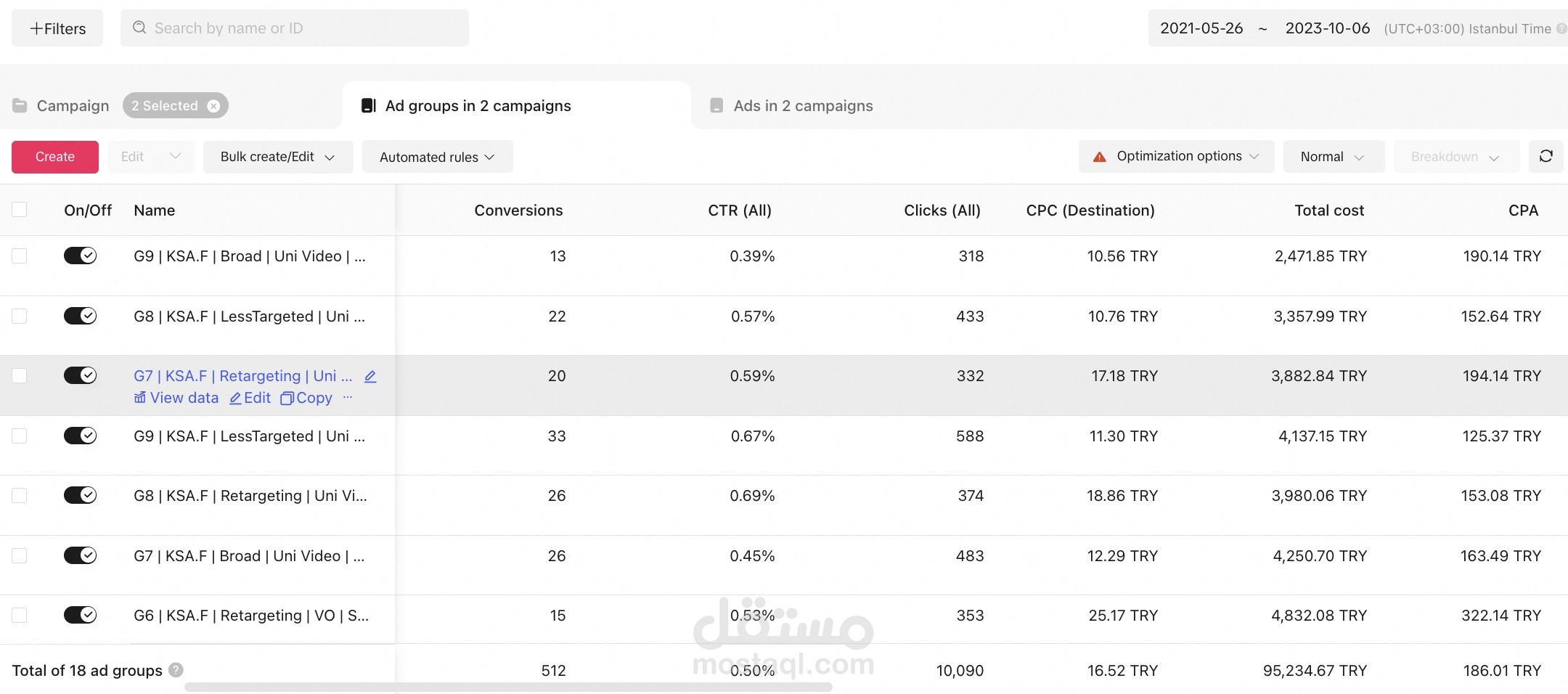This screenshot has height=694, width=1568.
Task: Click View data under G7 Retargeting
Action: click(x=176, y=398)
